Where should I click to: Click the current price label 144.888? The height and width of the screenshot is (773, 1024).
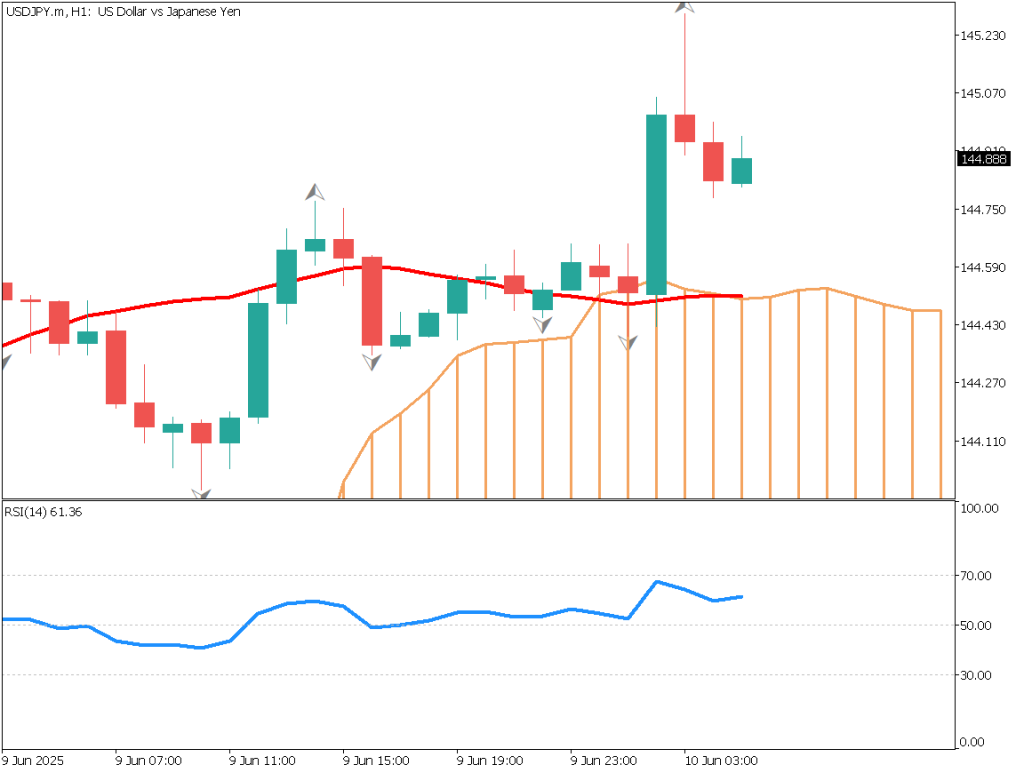pyautogui.click(x=983, y=159)
